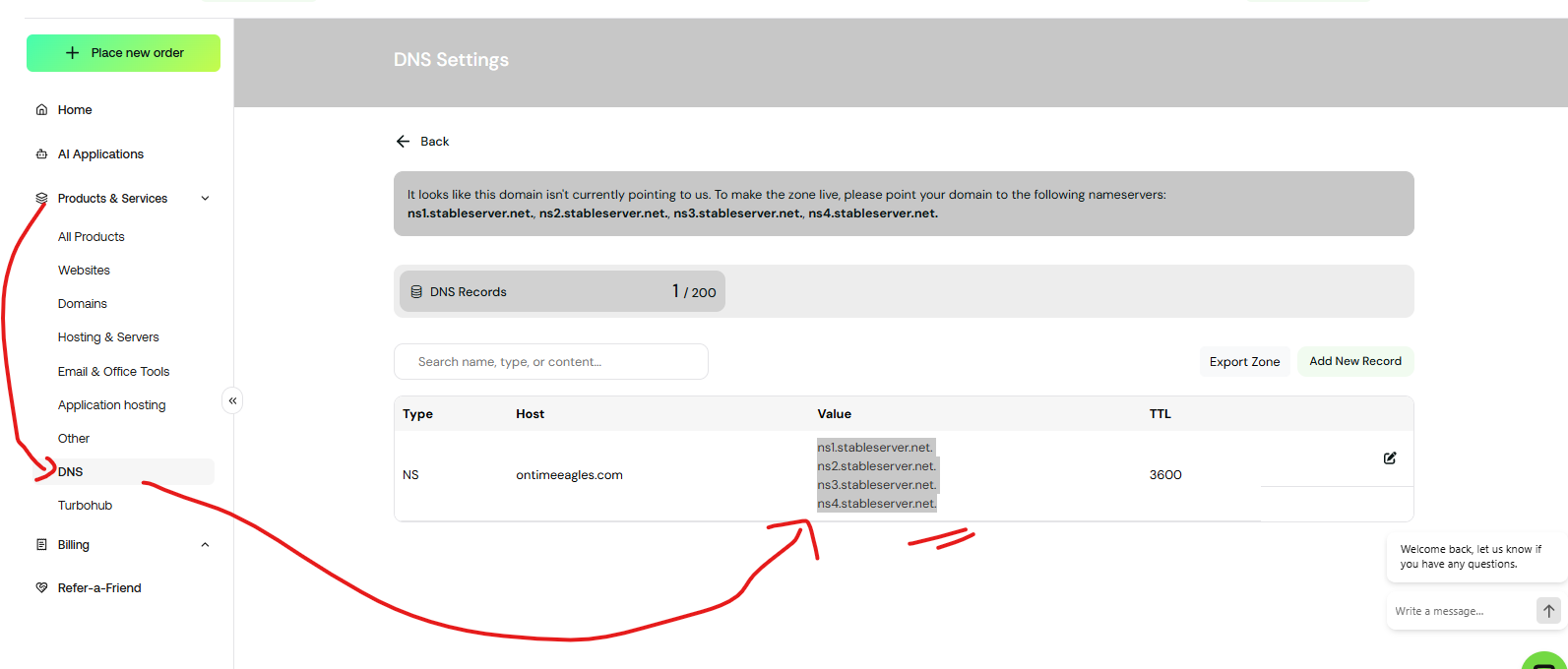
Task: Click the Refer-a-Friend heart icon
Action: point(41,588)
